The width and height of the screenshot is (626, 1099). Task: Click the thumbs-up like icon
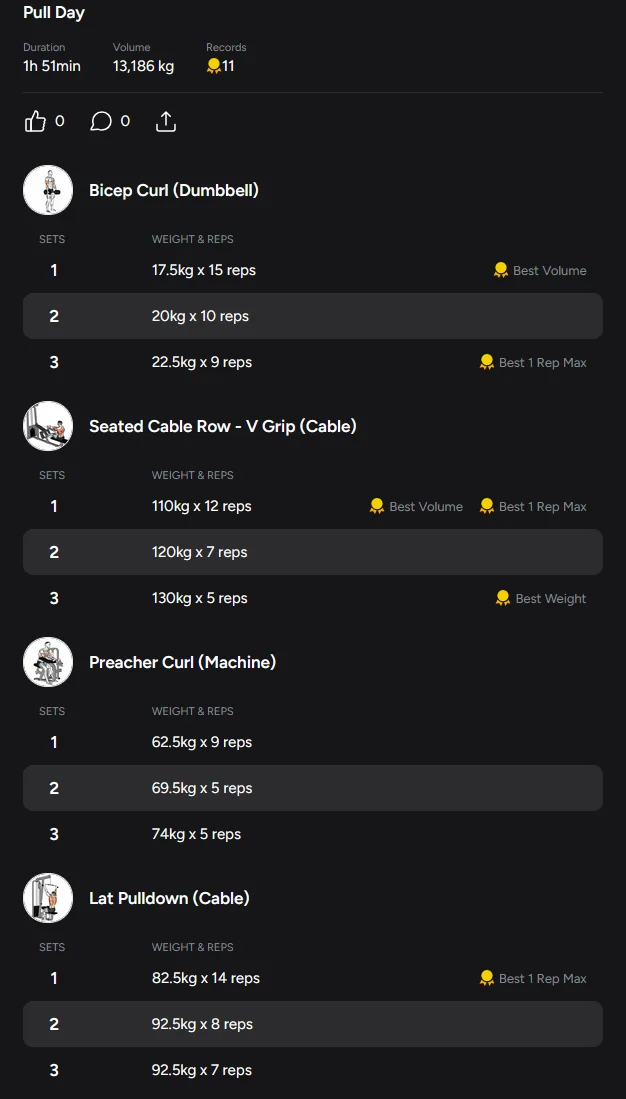(x=36, y=122)
